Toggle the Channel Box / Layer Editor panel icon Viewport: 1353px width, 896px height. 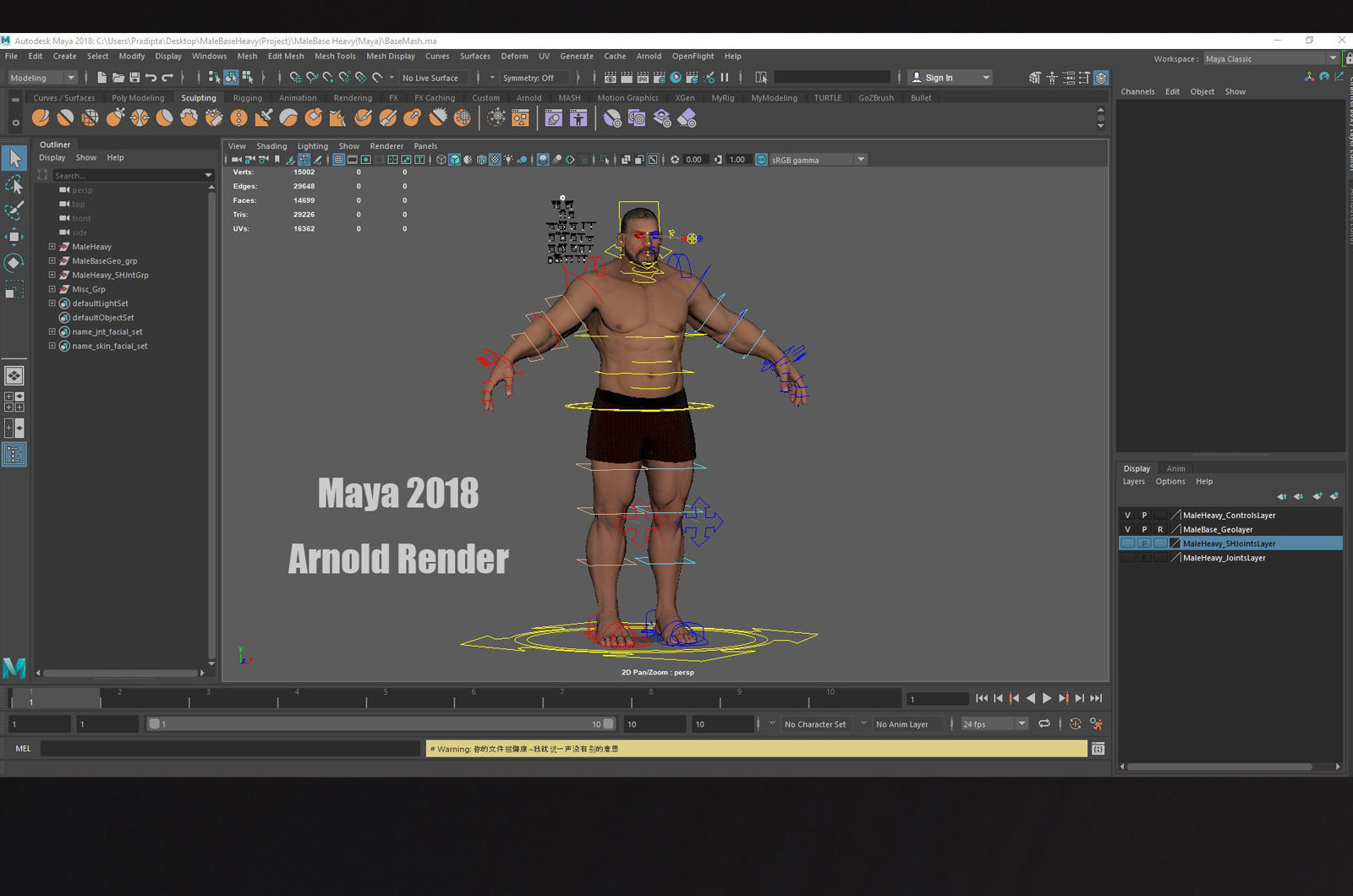(1101, 78)
